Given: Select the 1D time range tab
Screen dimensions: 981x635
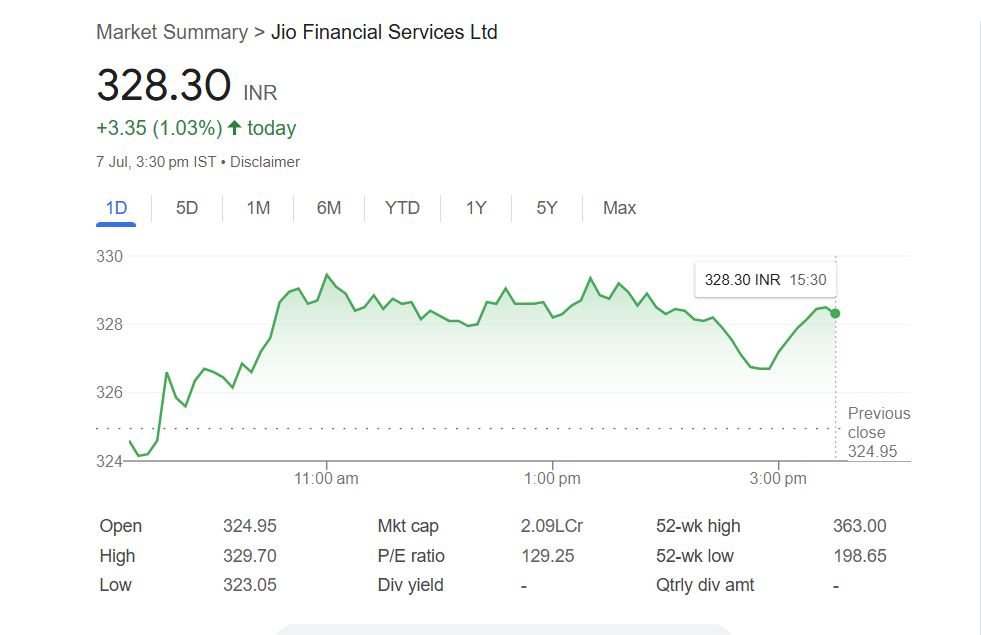Looking at the screenshot, I should pos(117,208).
